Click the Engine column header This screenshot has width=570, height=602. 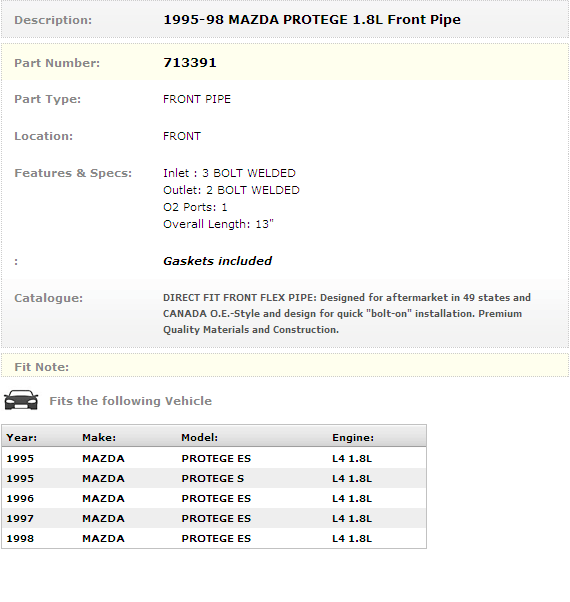(x=353, y=438)
